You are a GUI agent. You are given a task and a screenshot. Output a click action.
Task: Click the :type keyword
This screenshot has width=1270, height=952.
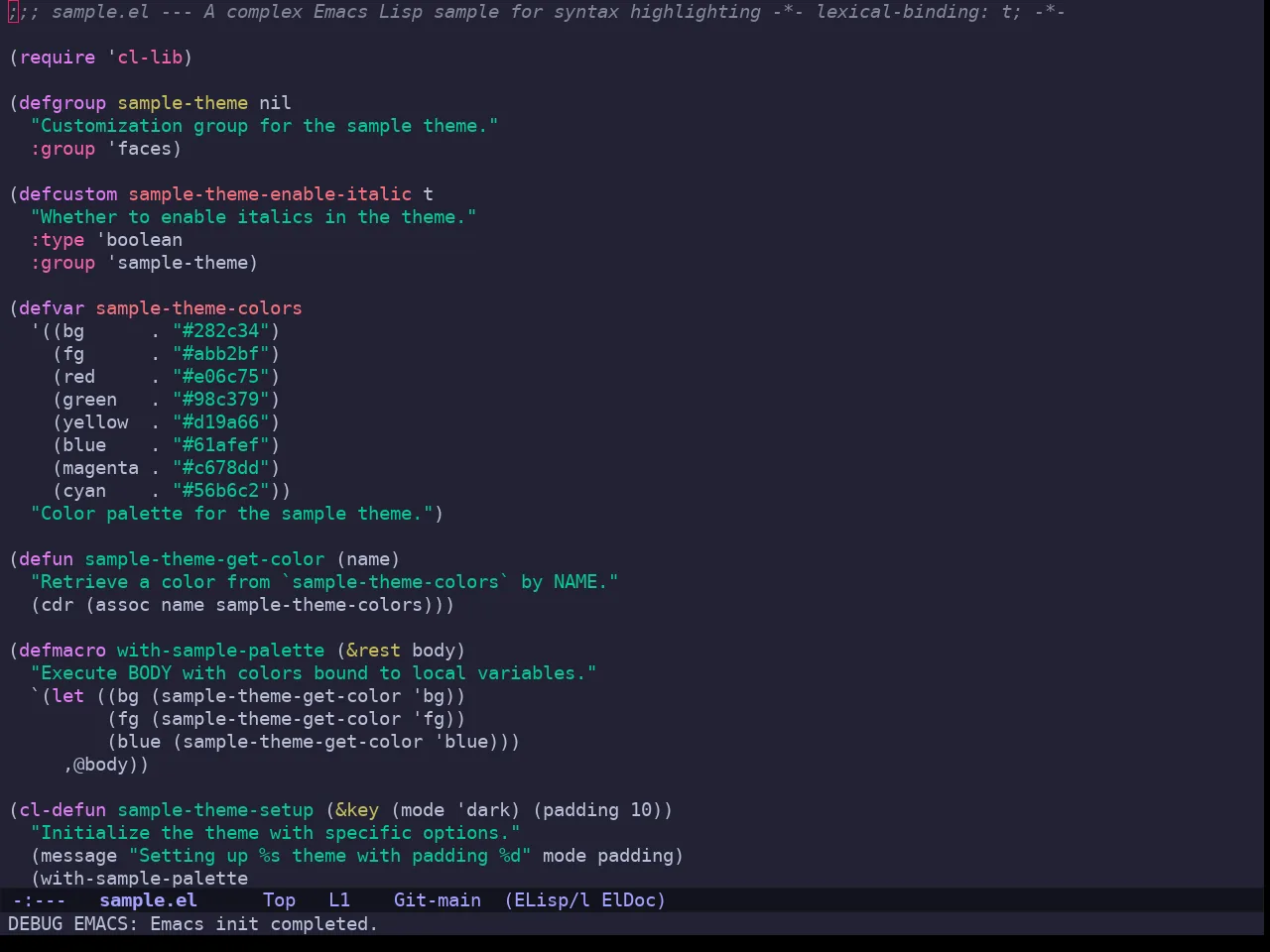pos(58,240)
